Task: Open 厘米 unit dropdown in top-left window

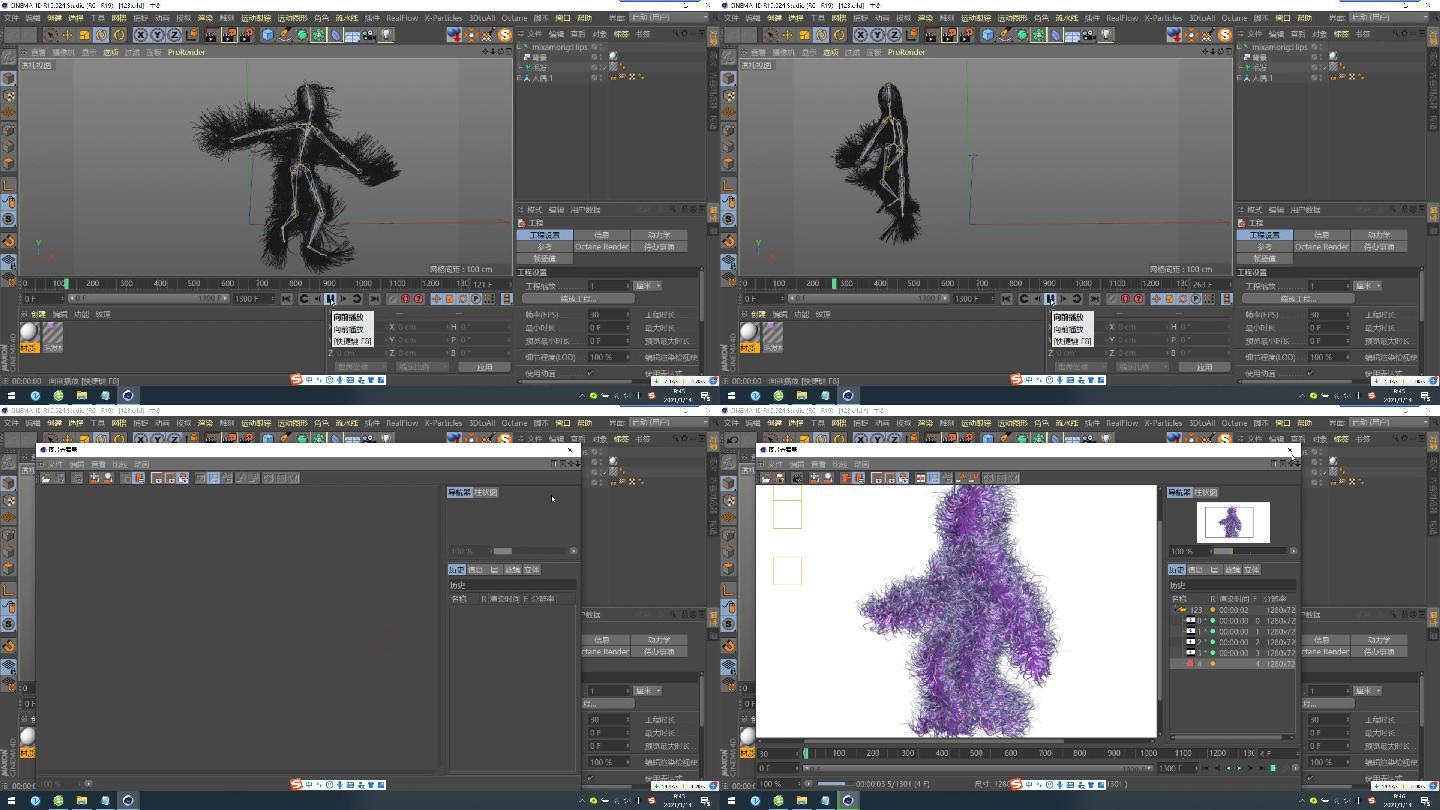Action: [x=648, y=286]
